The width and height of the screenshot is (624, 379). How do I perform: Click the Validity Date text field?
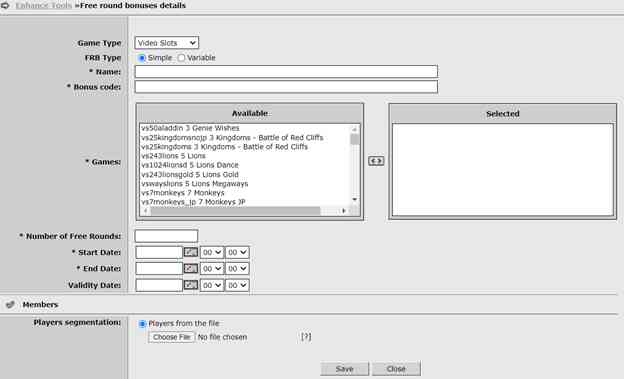(159, 285)
